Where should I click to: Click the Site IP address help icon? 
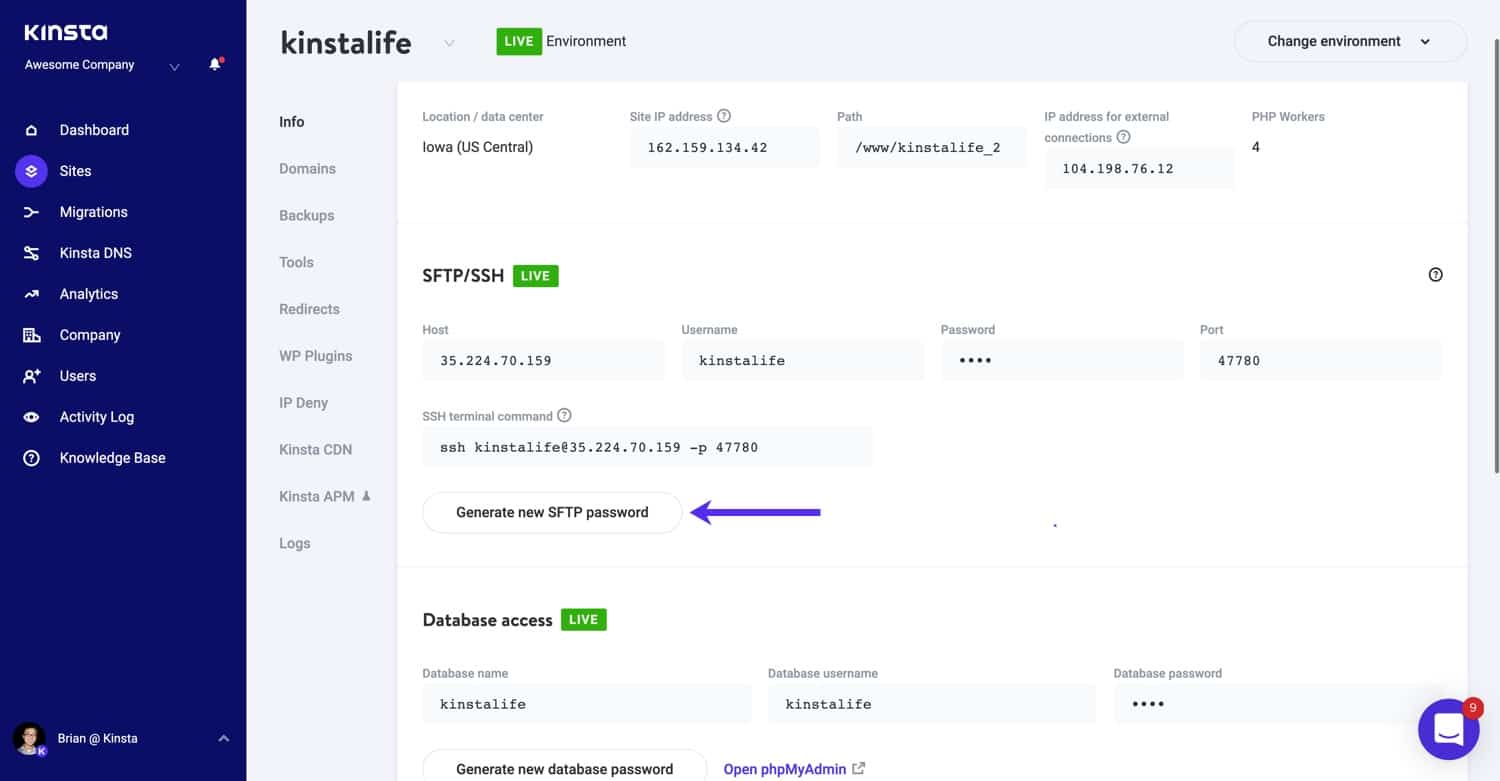pyautogui.click(x=724, y=116)
